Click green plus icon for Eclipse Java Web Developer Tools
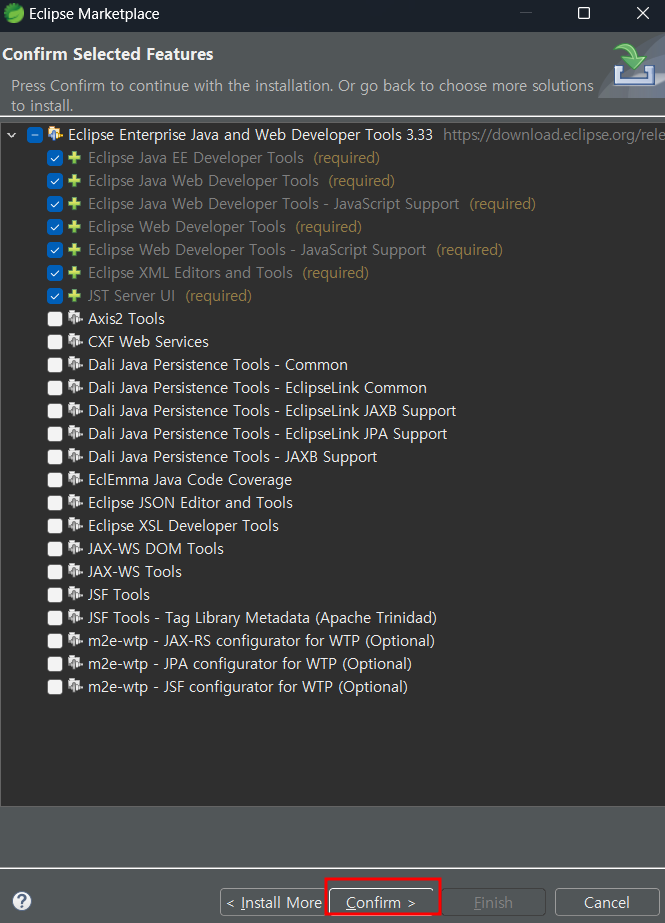Image resolution: width=665 pixels, height=923 pixels. (74, 181)
